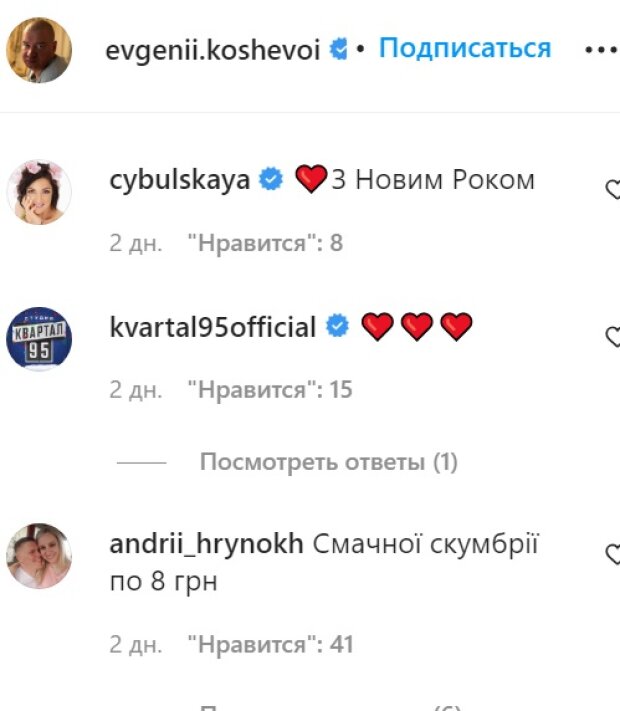Like the kvartal95official comment heart
Screen dimensions: 620x711
613,337
